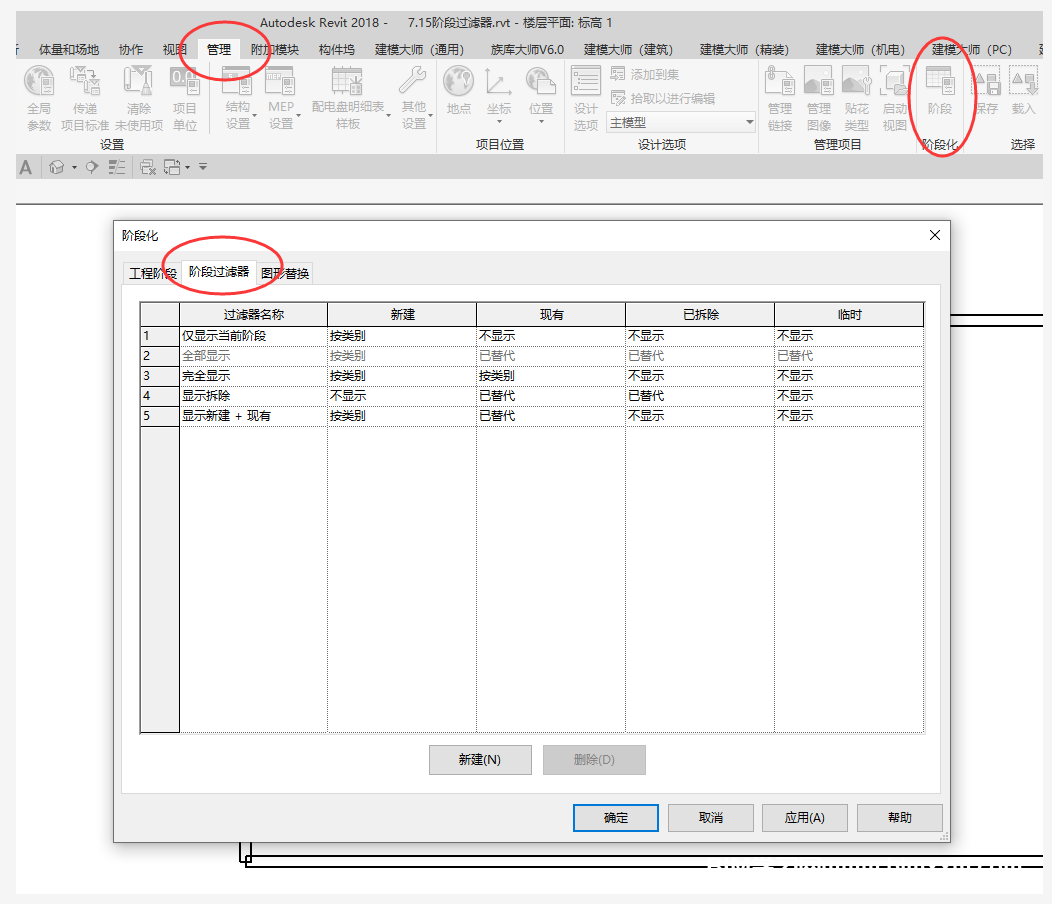Switch to the 图形替换 tab
This screenshot has width=1052, height=904.
286,273
